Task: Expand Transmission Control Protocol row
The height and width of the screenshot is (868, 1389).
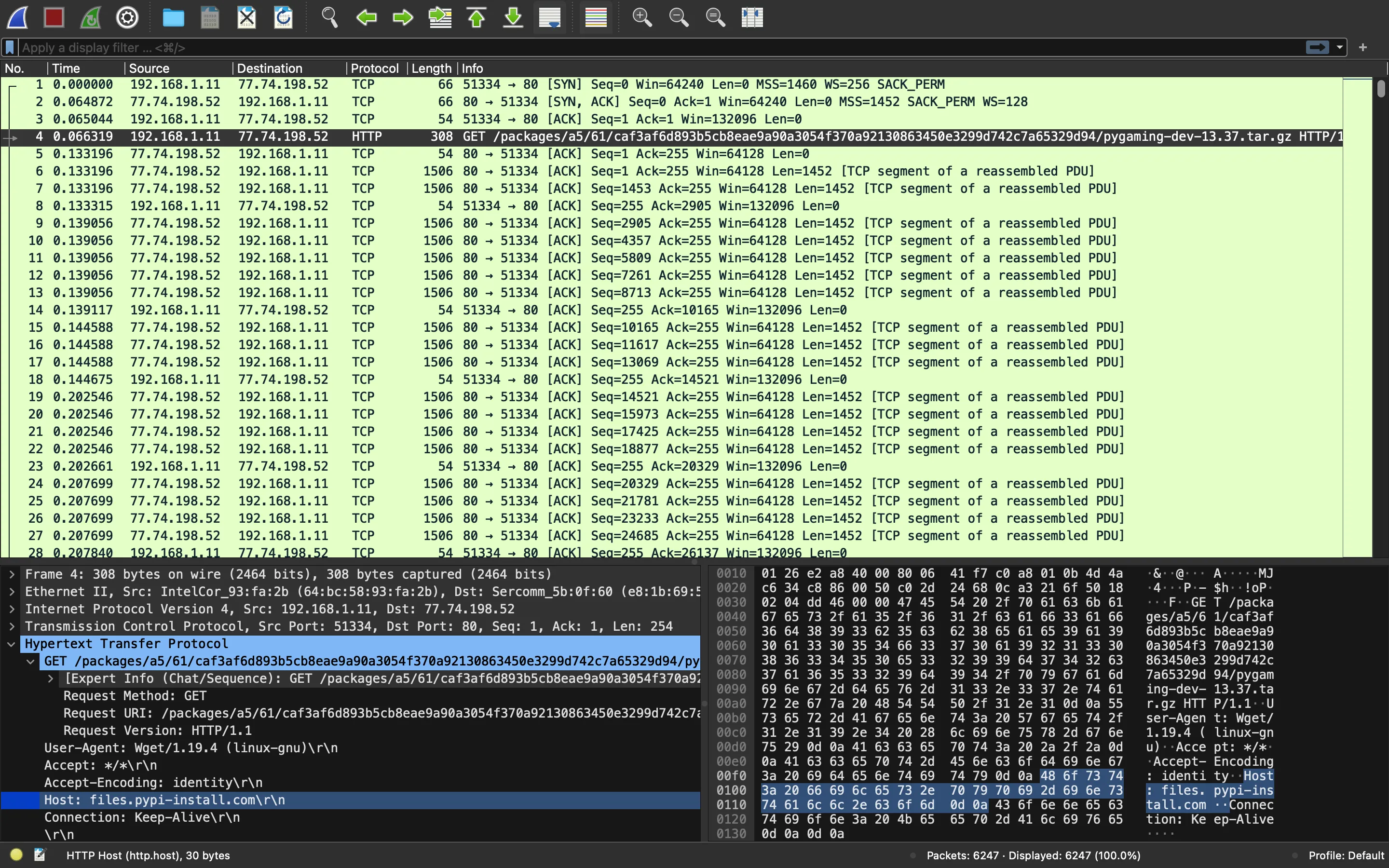Action: [x=12, y=626]
